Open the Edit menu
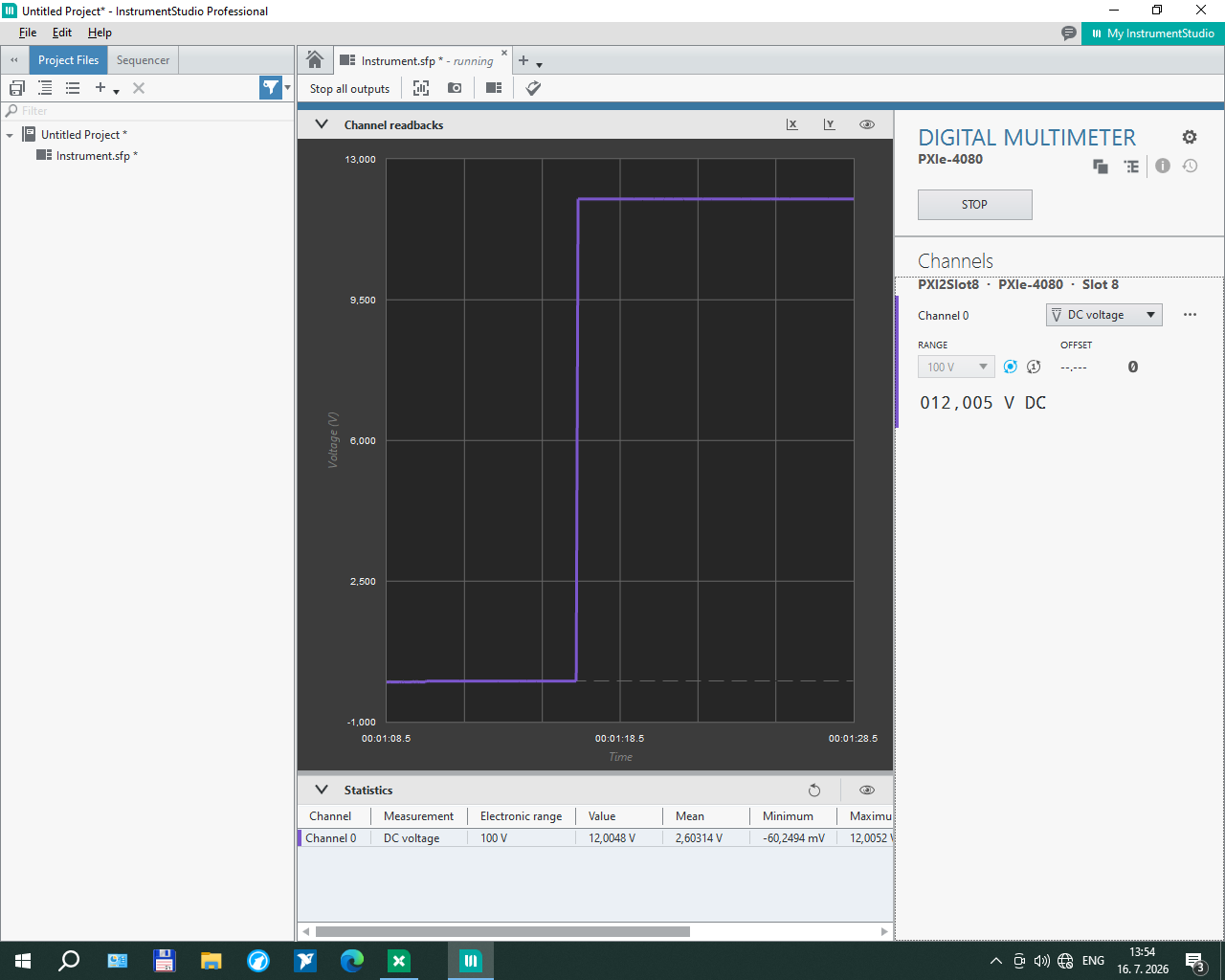Image resolution: width=1225 pixels, height=980 pixels. point(62,33)
